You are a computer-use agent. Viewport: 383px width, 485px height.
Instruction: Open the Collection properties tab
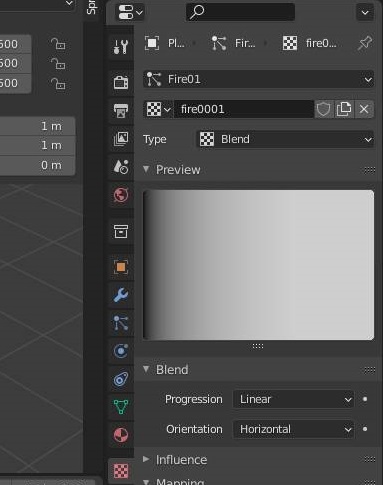pos(121,231)
